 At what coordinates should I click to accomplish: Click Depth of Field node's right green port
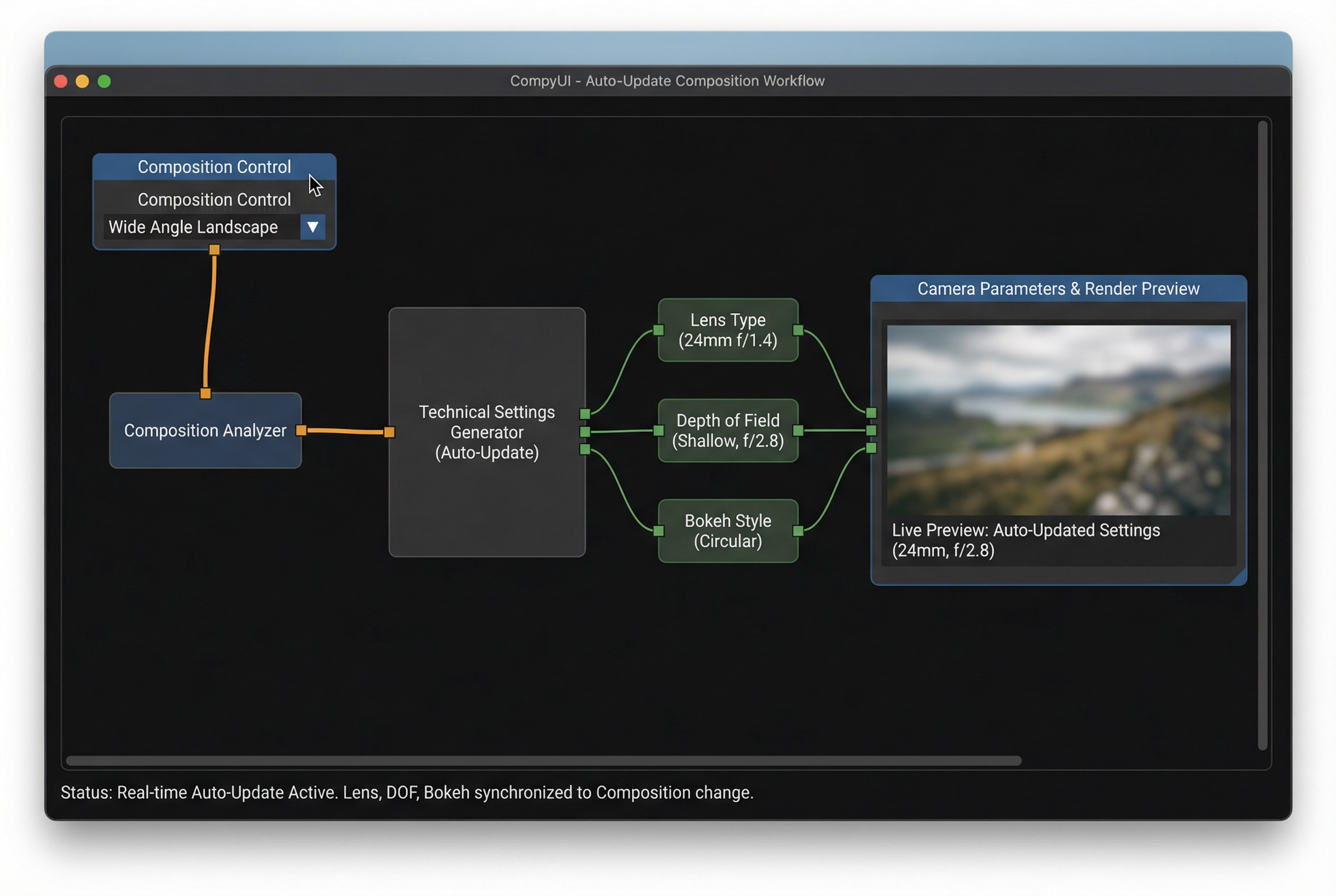798,430
